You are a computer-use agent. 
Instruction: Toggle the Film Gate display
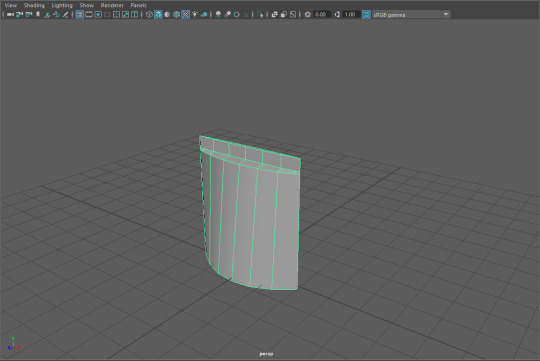89,14
